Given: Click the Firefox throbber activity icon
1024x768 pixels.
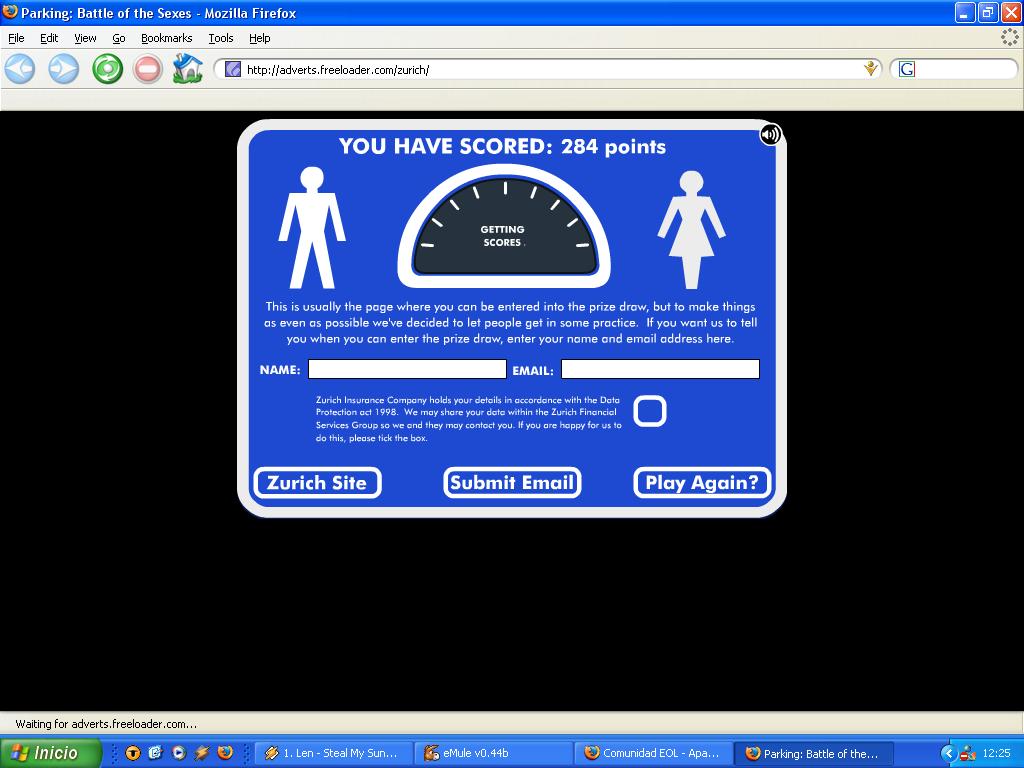Looking at the screenshot, I should [1010, 37].
